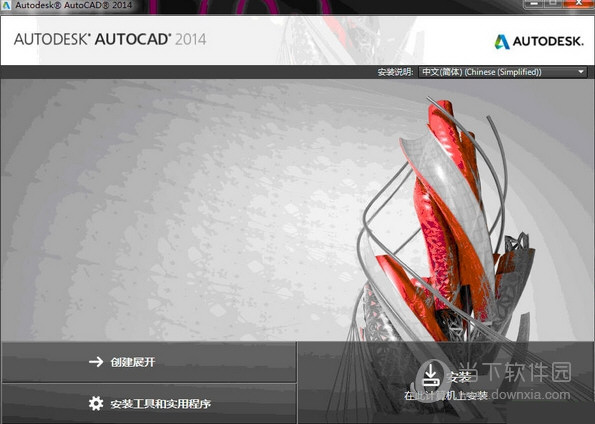595x424 pixels.
Task: Click the dropdown arrow of the language selector
Action: [581, 72]
